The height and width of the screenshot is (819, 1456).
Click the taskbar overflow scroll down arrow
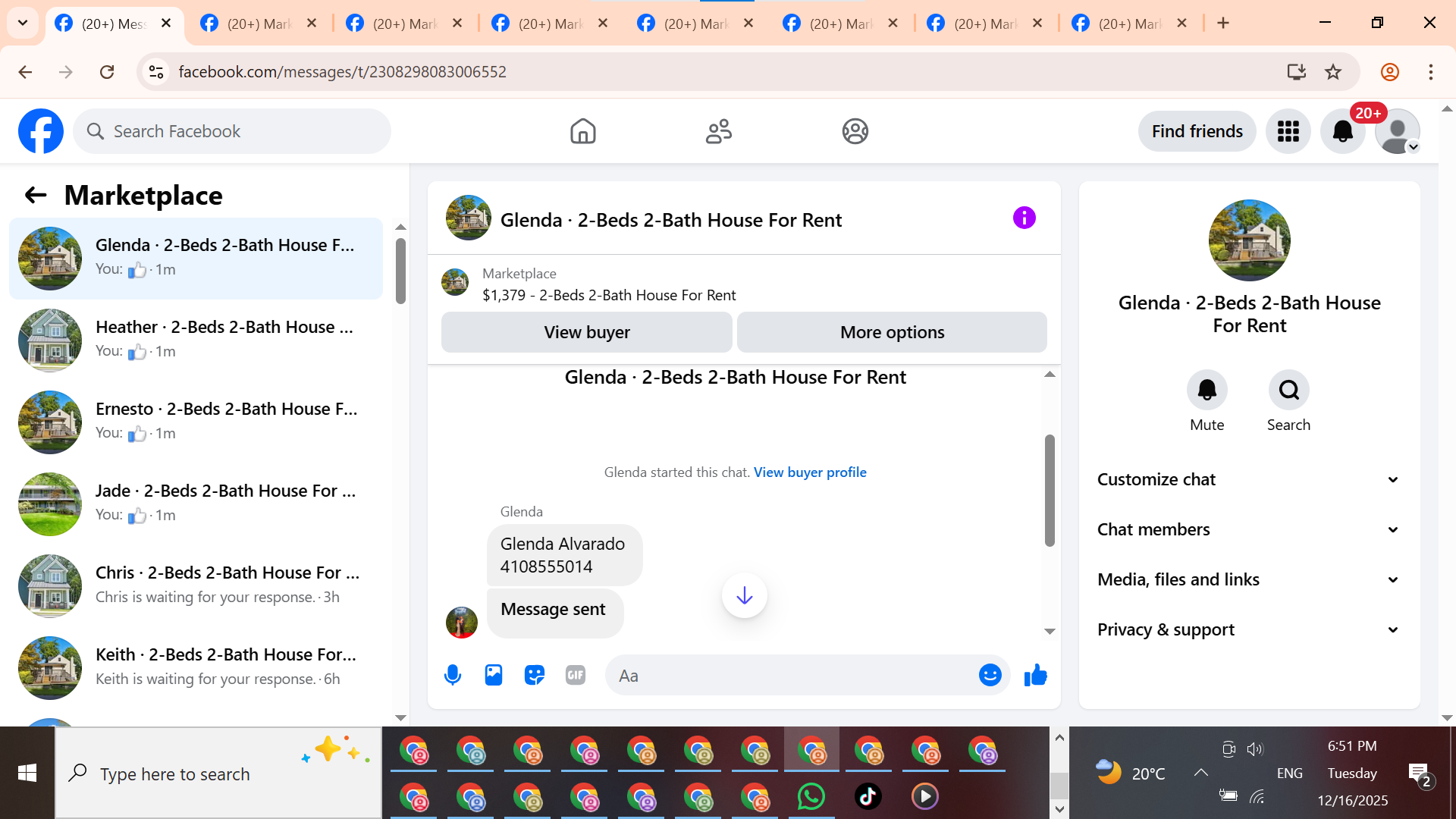(x=1059, y=809)
